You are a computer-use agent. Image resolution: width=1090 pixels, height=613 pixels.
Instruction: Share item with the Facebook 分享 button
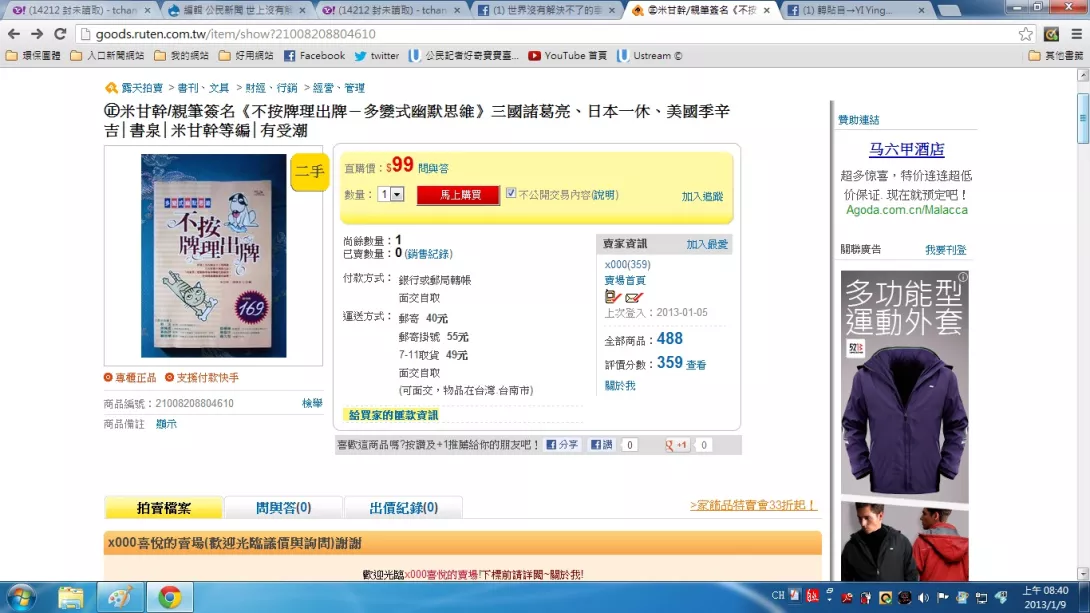pos(562,445)
